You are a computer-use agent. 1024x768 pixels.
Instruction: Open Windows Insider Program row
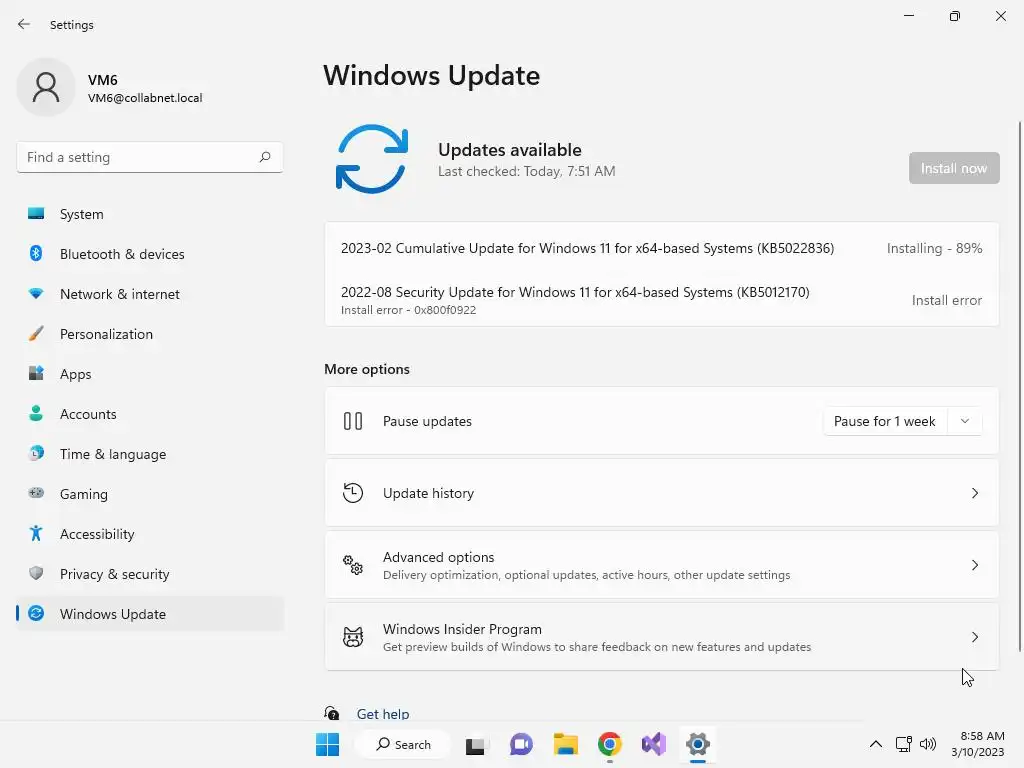point(662,637)
